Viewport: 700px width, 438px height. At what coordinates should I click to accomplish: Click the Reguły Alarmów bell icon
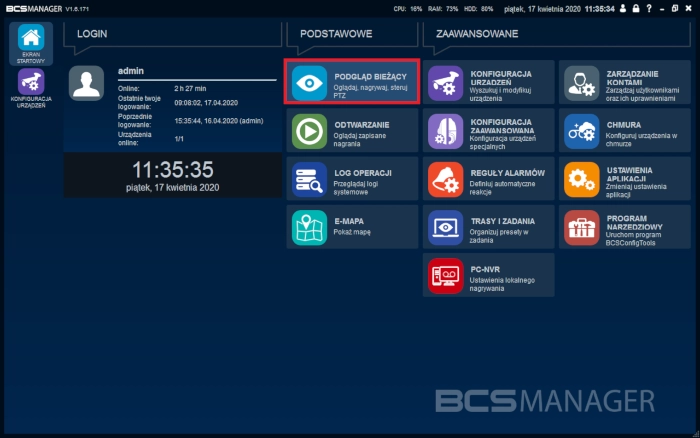coord(446,179)
